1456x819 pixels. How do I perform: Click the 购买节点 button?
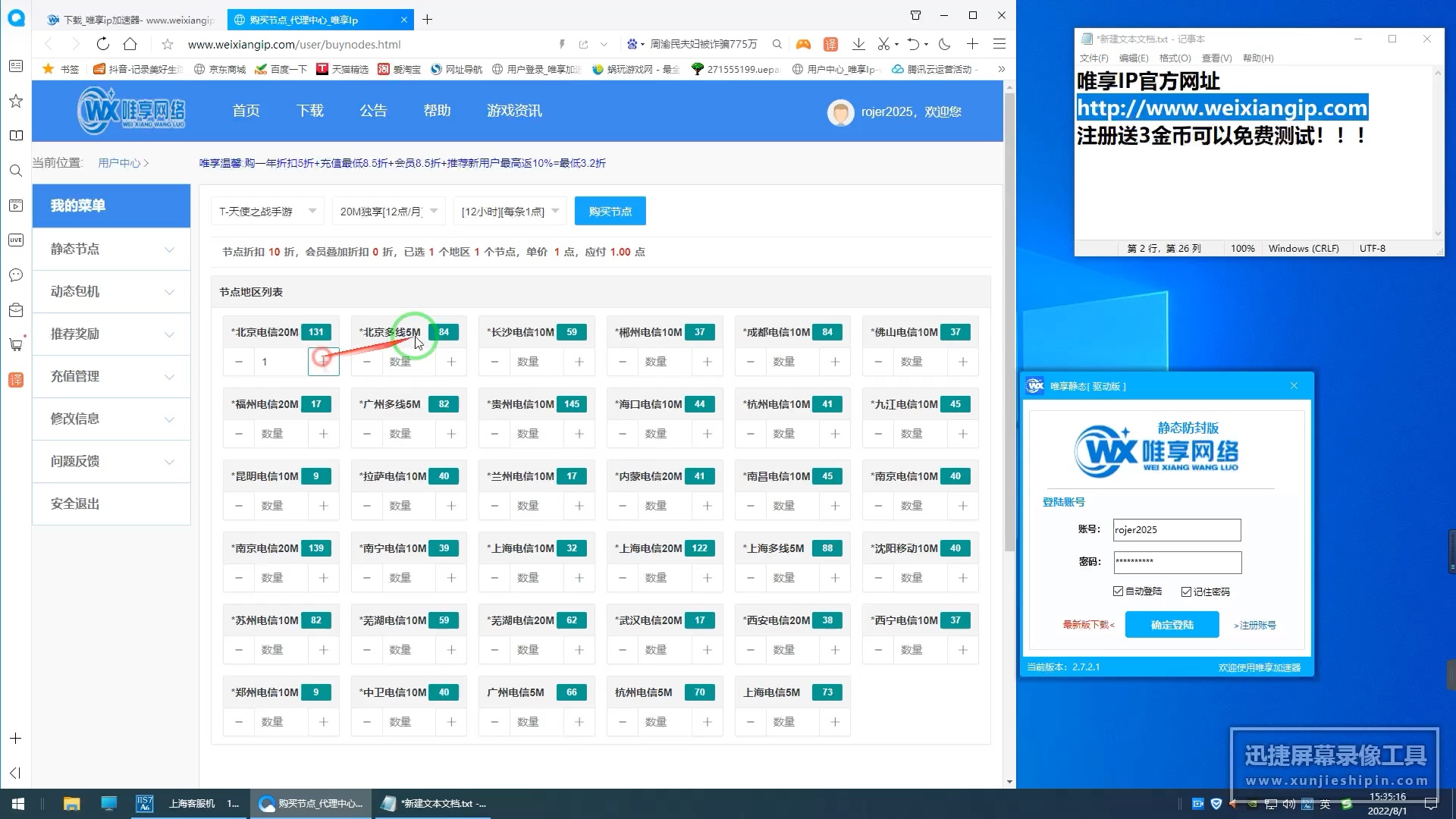tap(610, 212)
